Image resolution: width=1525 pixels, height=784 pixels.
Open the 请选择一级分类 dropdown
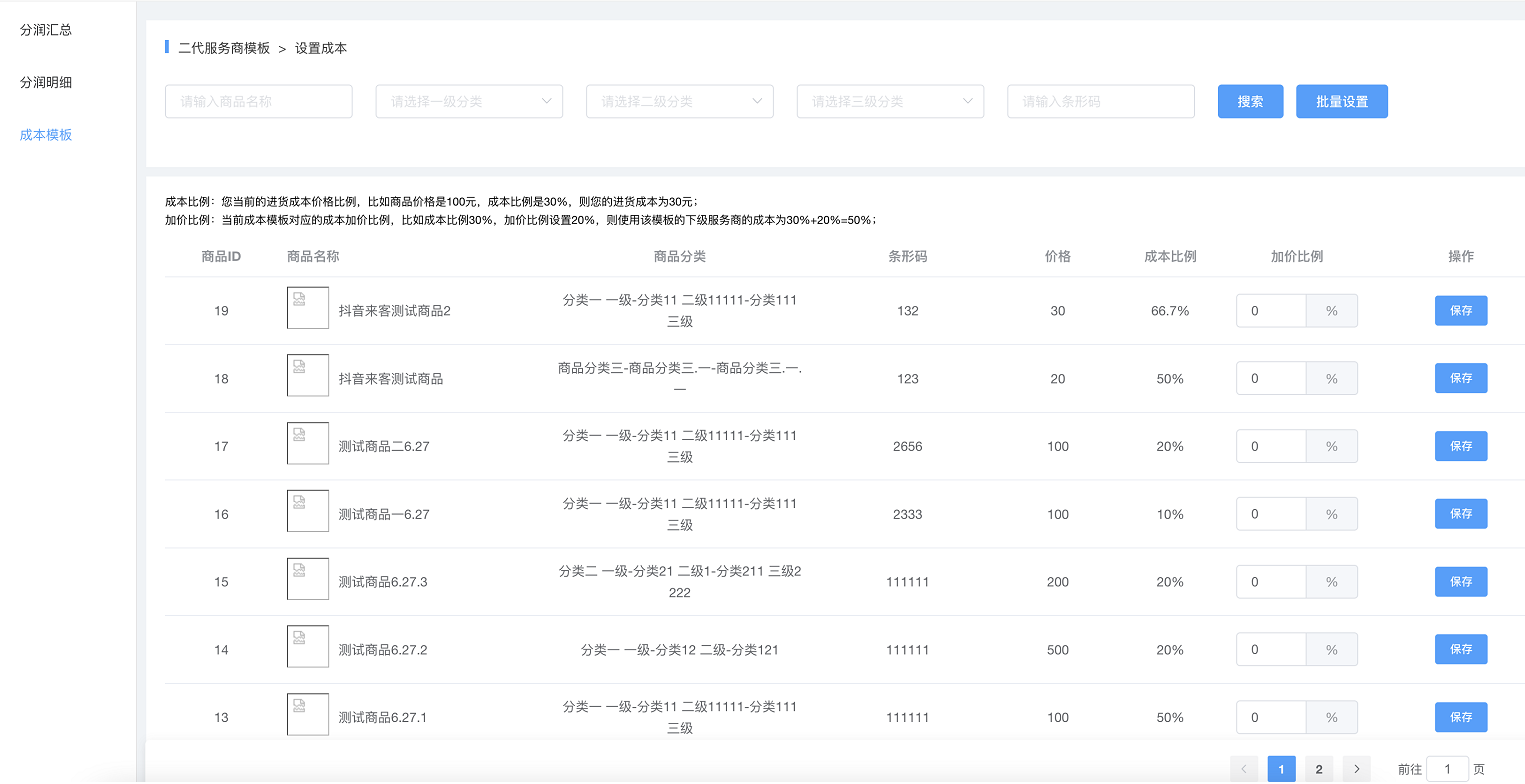[469, 101]
